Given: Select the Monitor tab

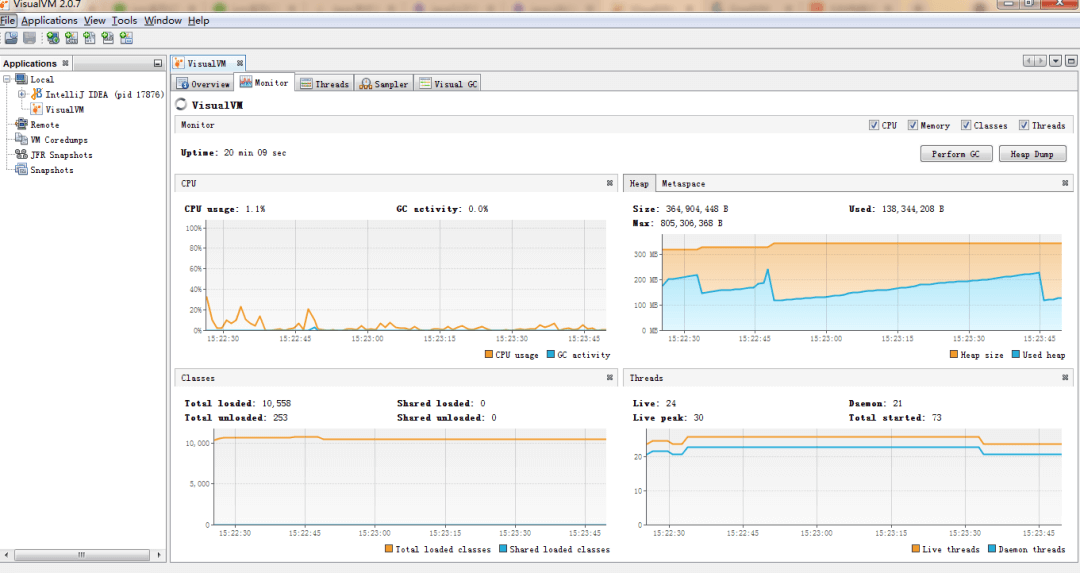Looking at the screenshot, I should pos(264,83).
